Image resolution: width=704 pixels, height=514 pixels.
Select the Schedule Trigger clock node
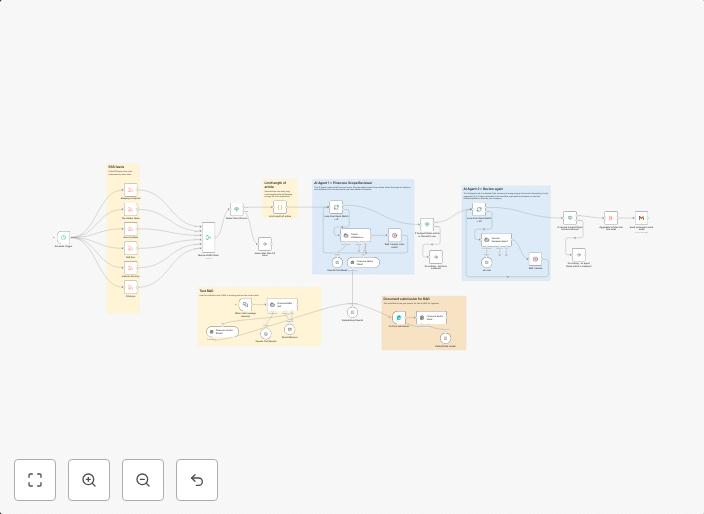(63, 237)
